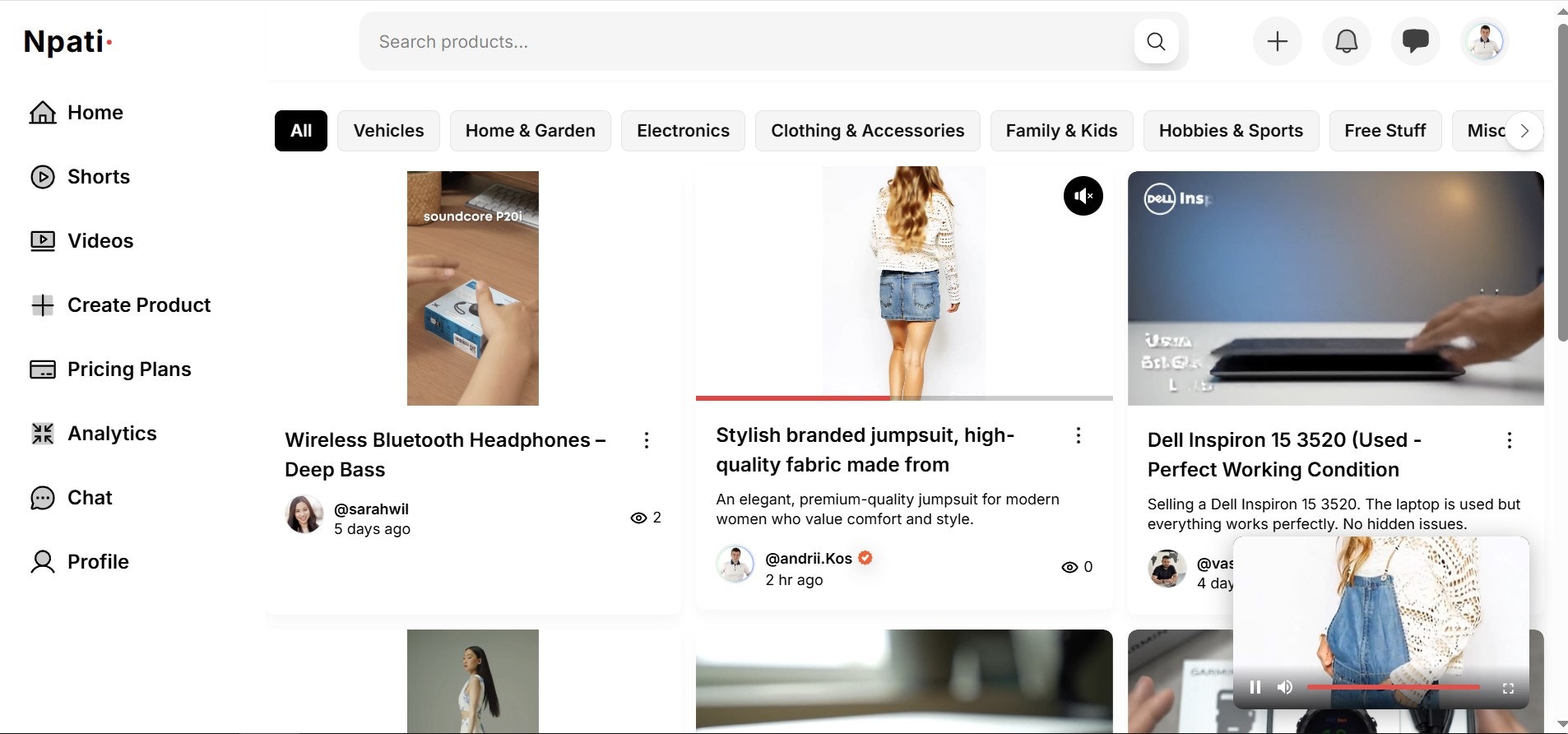Click the Dell logo on laptop video
1568x734 pixels.
[x=1160, y=198]
